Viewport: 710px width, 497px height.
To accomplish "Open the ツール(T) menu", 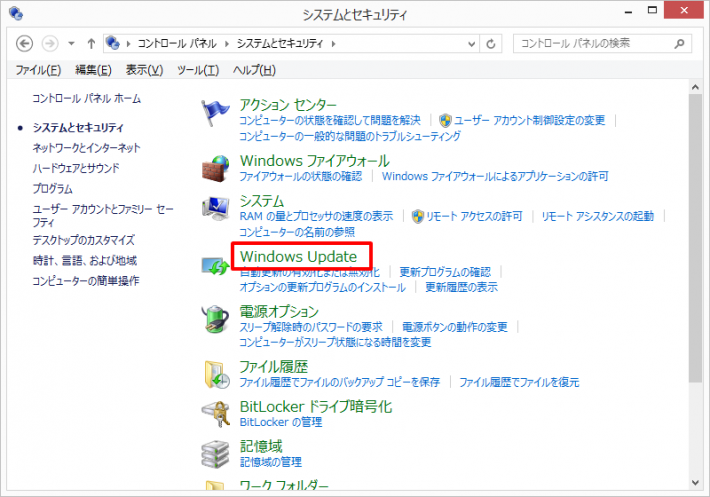I will (x=198, y=70).
